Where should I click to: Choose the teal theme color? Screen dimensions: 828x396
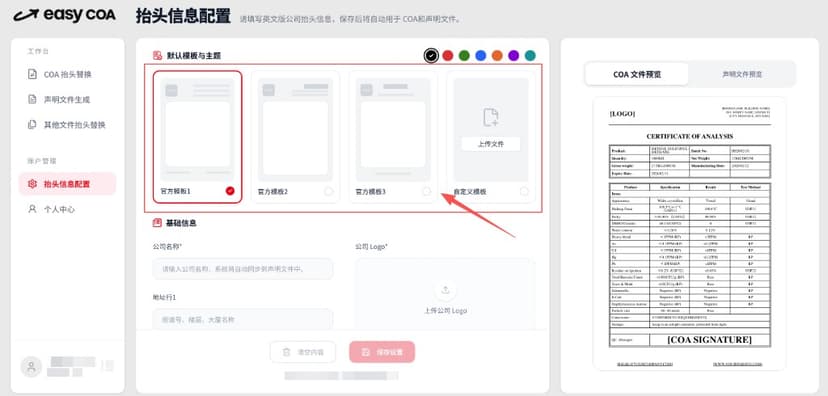click(530, 55)
